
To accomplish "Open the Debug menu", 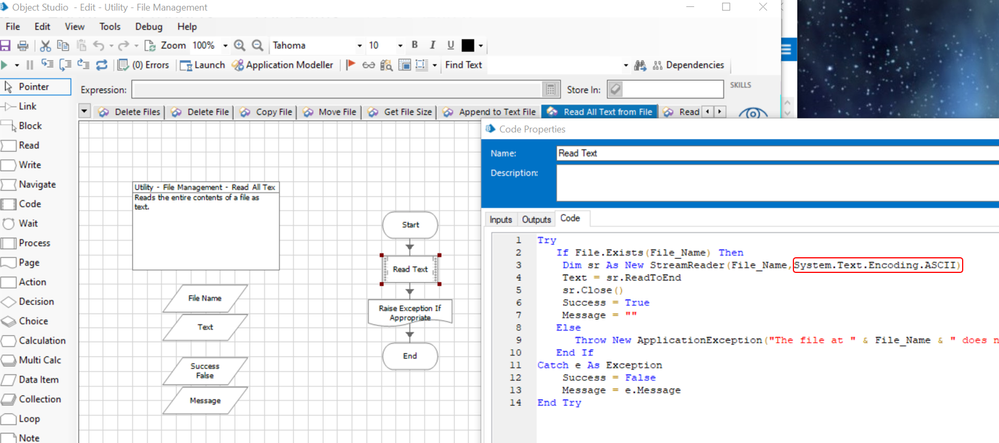I will point(148,26).
